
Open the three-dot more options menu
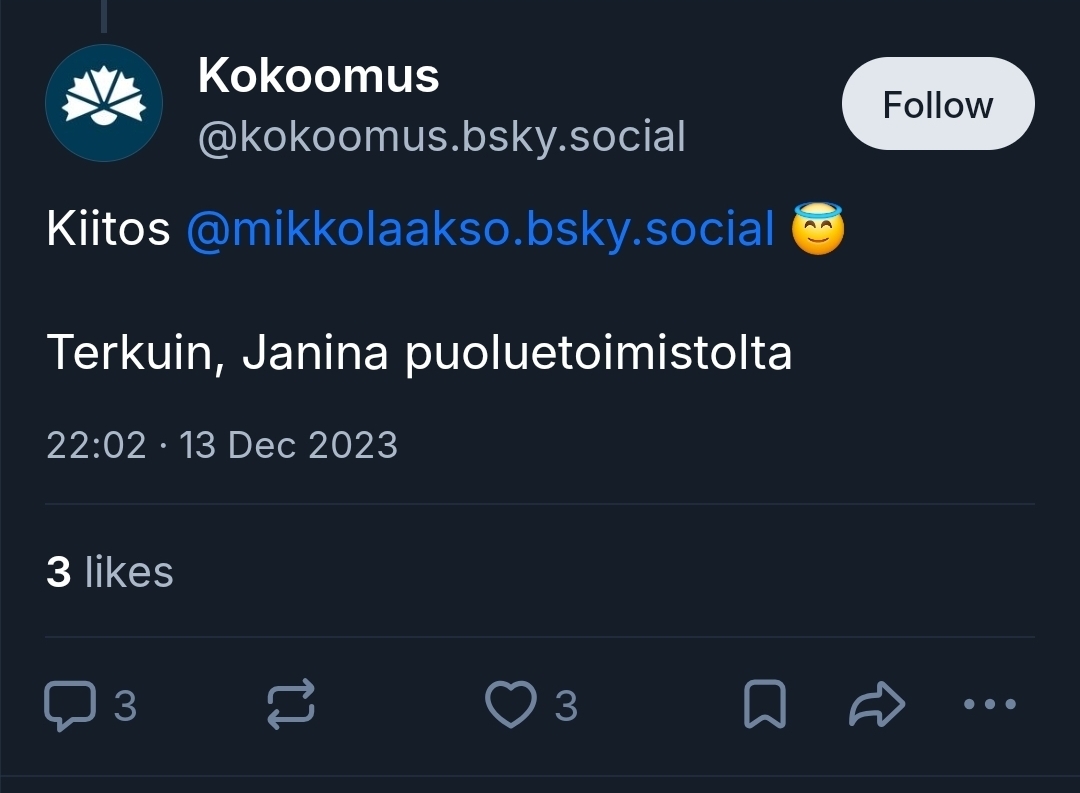click(989, 705)
